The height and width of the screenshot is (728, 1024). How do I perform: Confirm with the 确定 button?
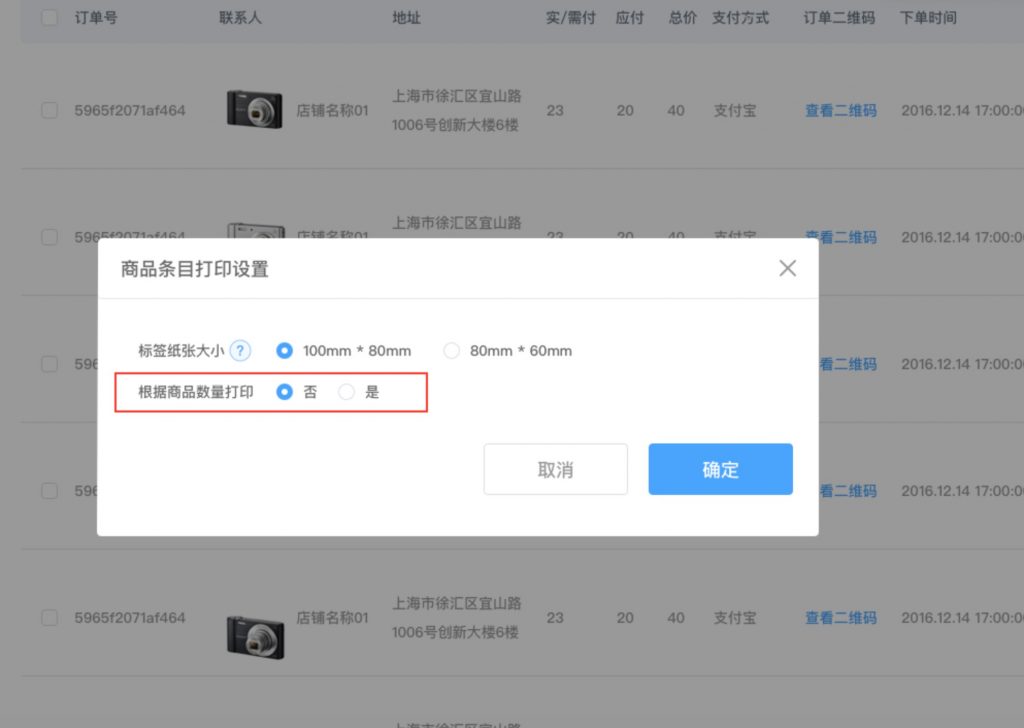click(x=720, y=469)
